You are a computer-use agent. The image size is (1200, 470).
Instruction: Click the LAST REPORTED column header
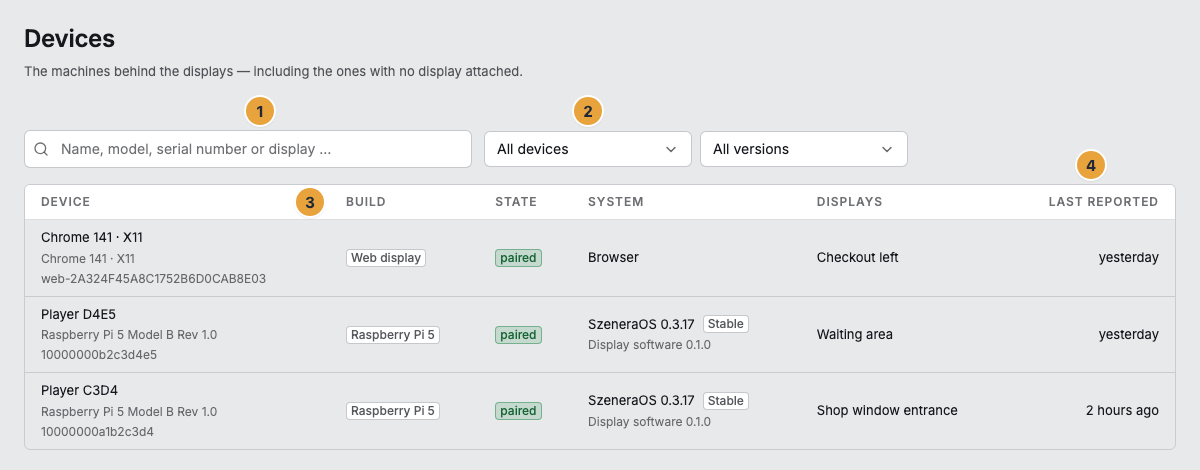click(1103, 202)
